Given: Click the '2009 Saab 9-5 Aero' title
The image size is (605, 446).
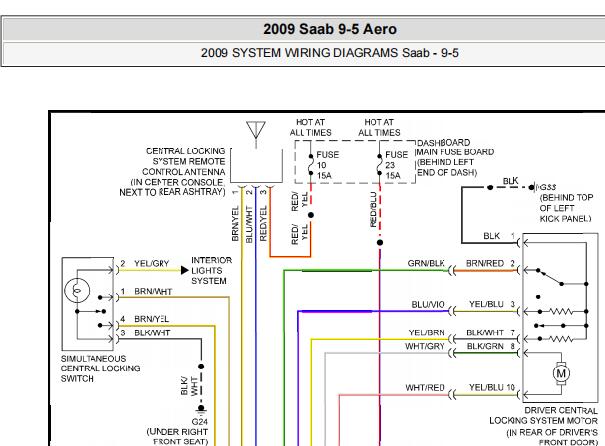Looking at the screenshot, I should (330, 29).
